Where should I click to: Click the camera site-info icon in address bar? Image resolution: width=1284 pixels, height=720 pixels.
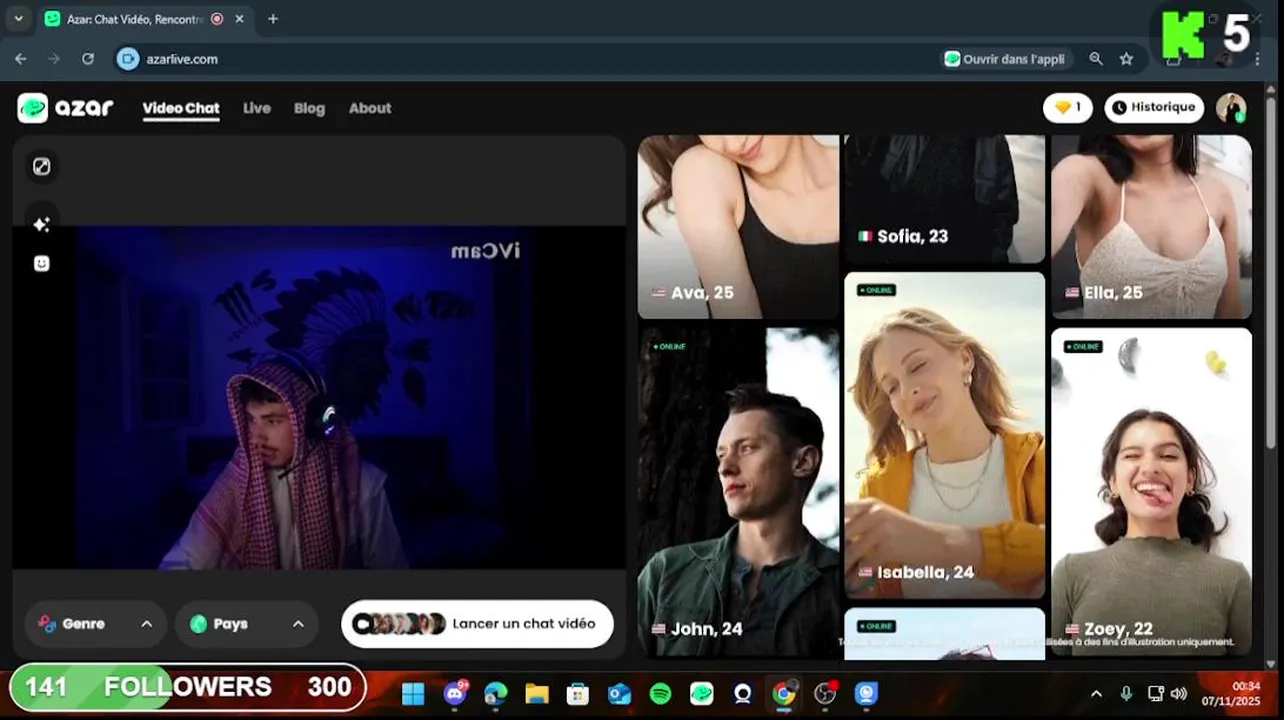click(x=127, y=59)
